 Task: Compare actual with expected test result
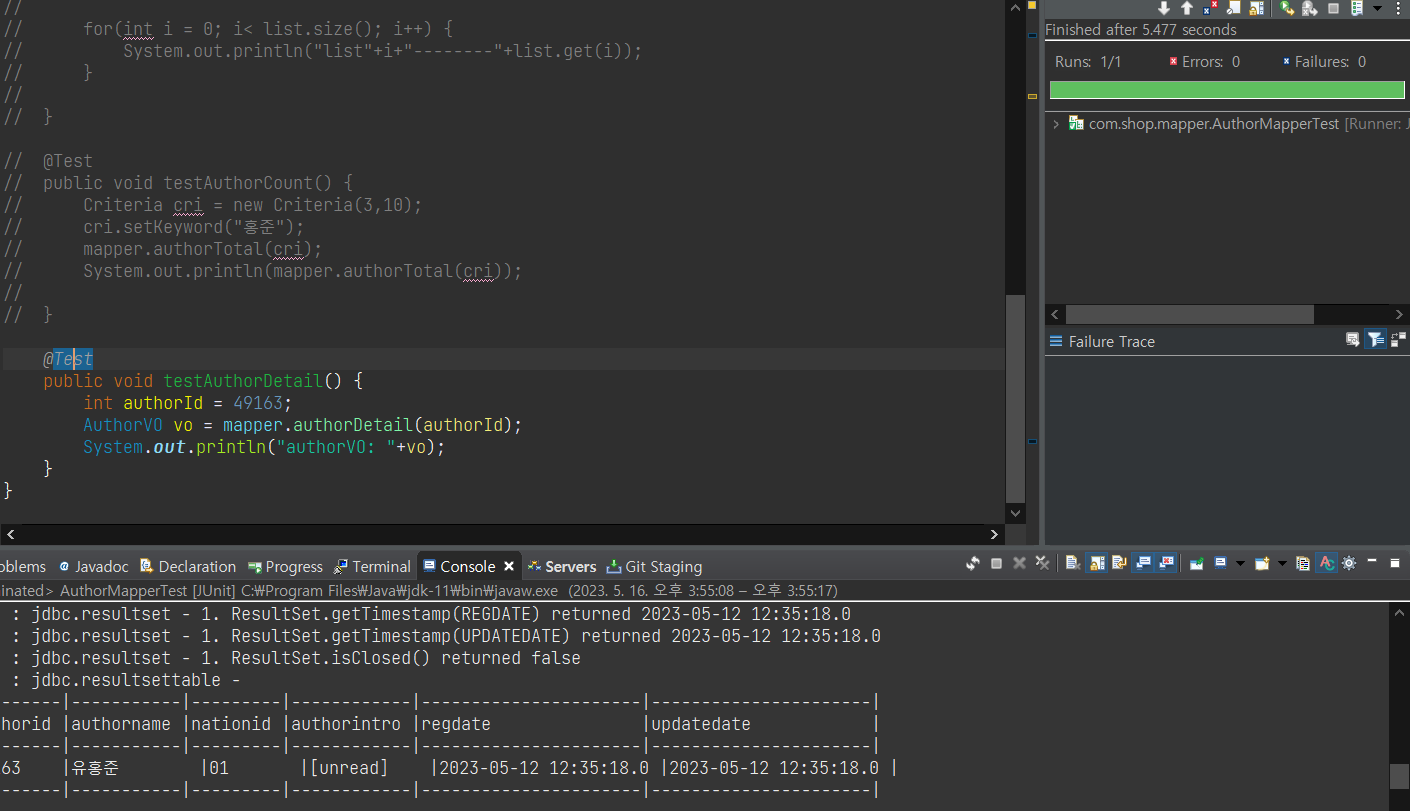1398,340
